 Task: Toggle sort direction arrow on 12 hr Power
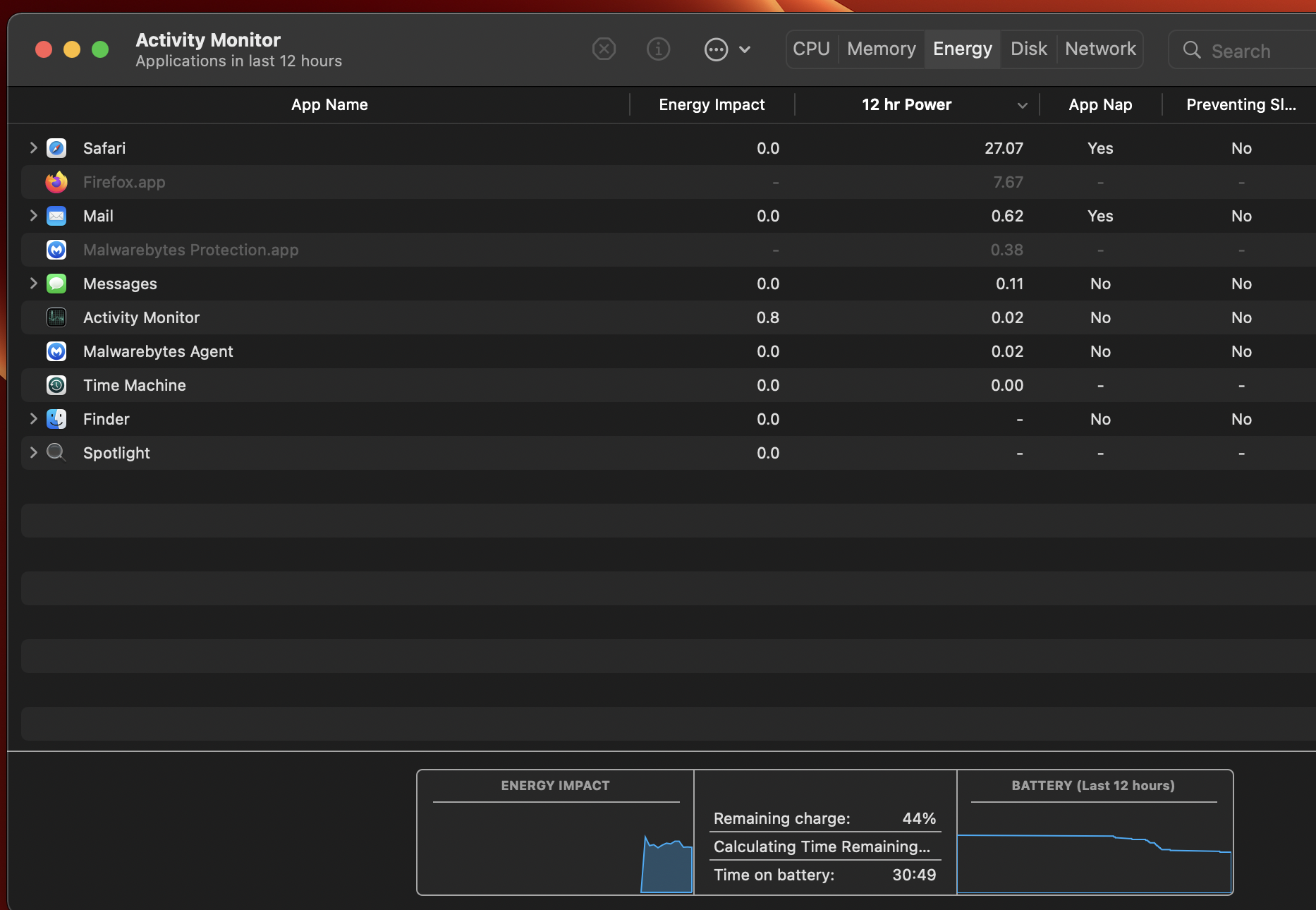(1022, 106)
